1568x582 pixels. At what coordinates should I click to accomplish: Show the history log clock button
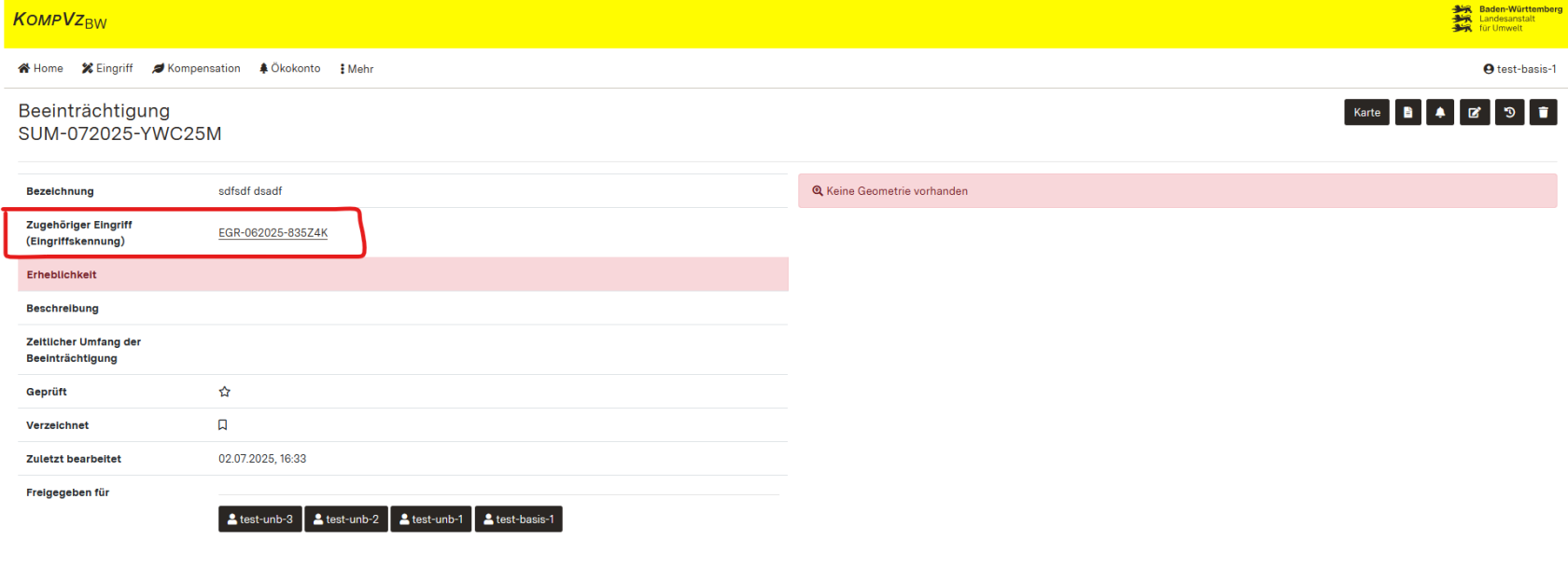(x=1509, y=112)
